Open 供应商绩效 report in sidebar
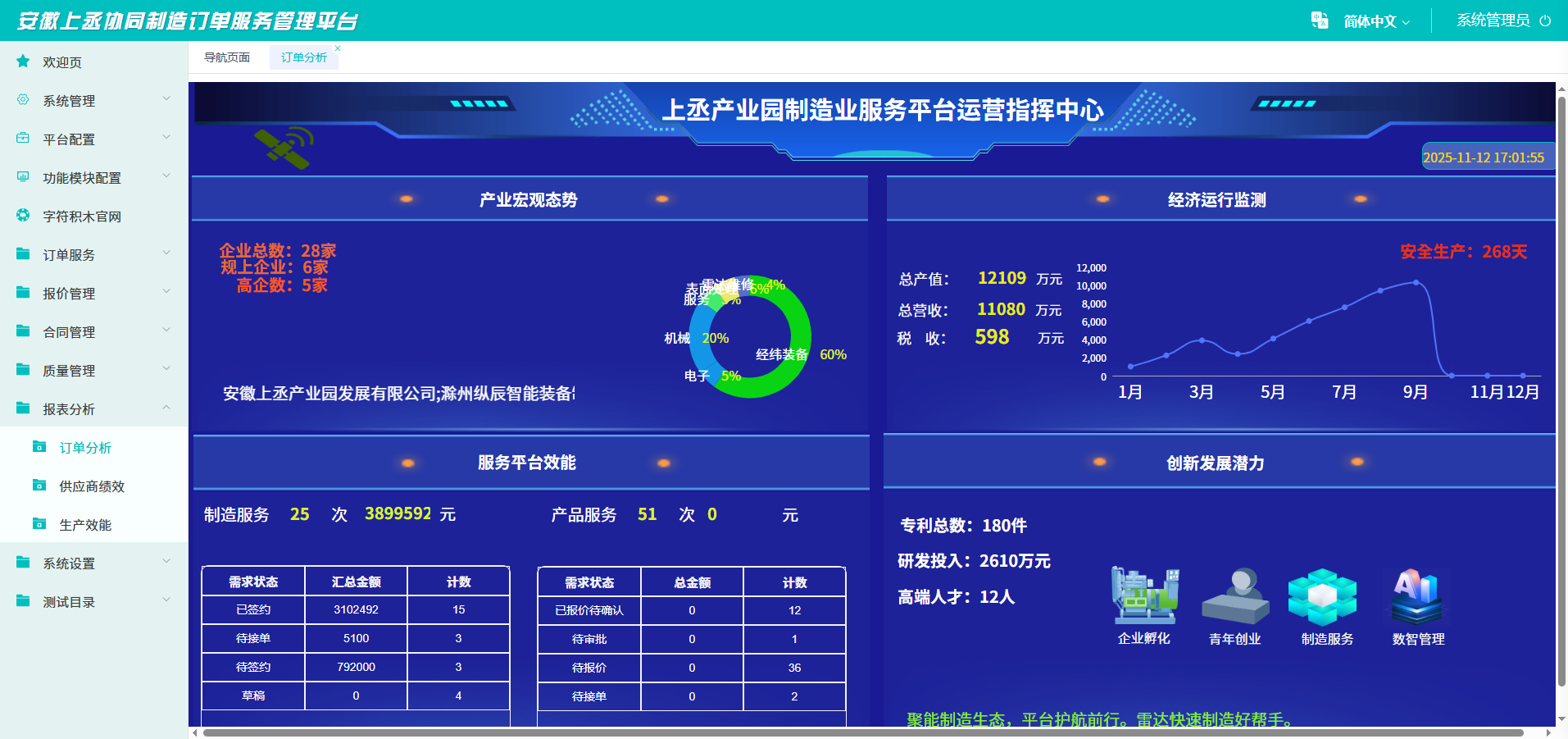The height and width of the screenshot is (739, 1568). (x=92, y=486)
